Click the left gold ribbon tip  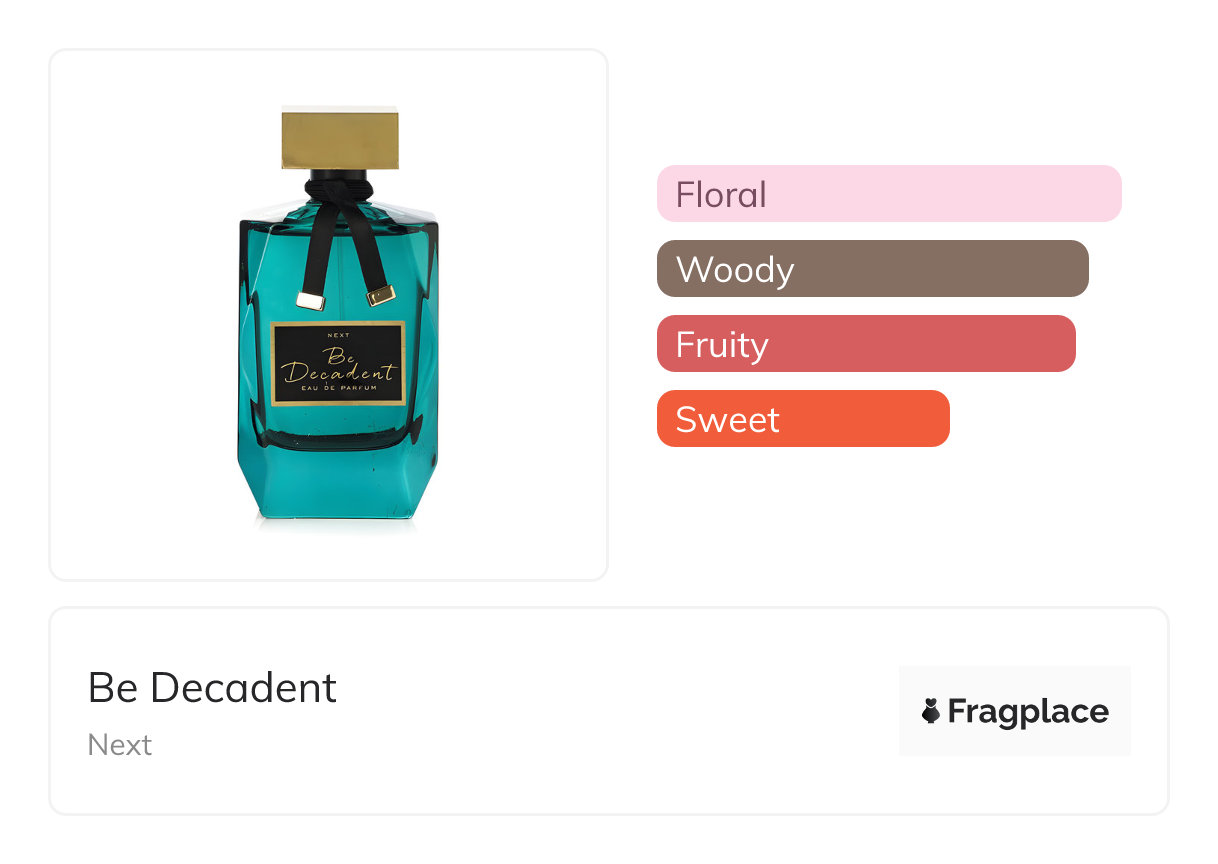[x=310, y=300]
